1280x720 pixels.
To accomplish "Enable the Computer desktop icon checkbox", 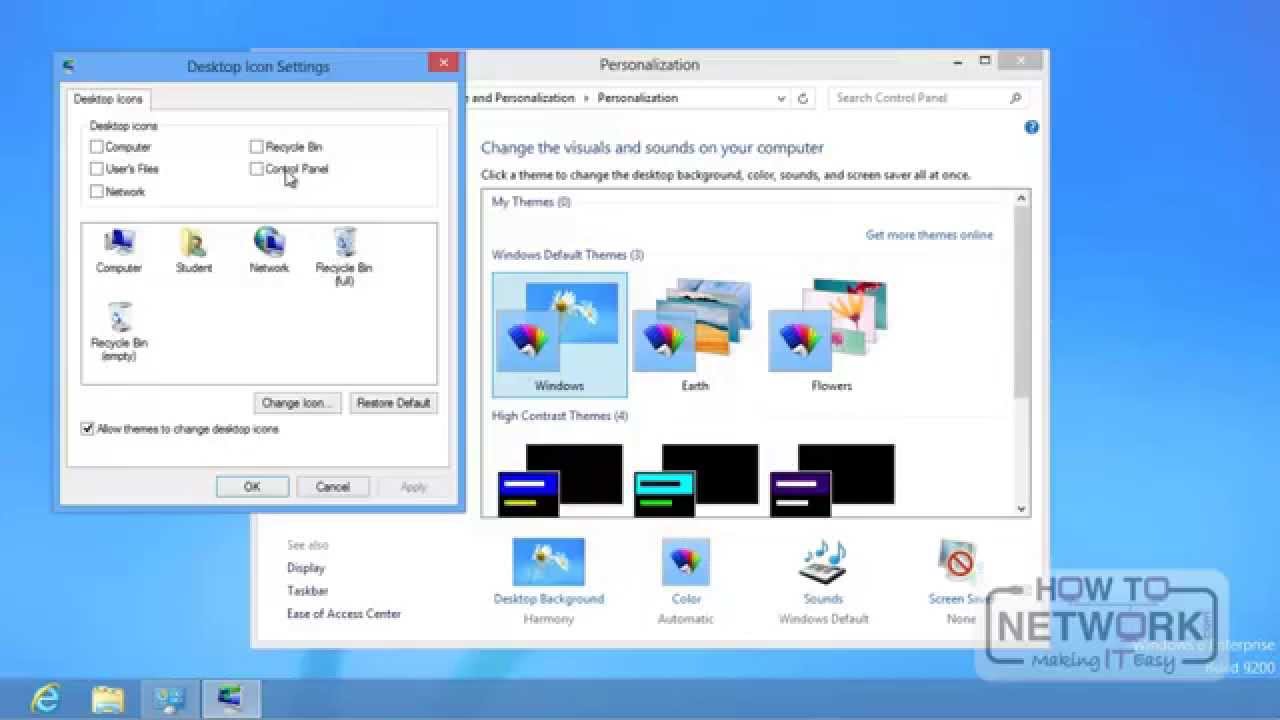I will pyautogui.click(x=97, y=147).
